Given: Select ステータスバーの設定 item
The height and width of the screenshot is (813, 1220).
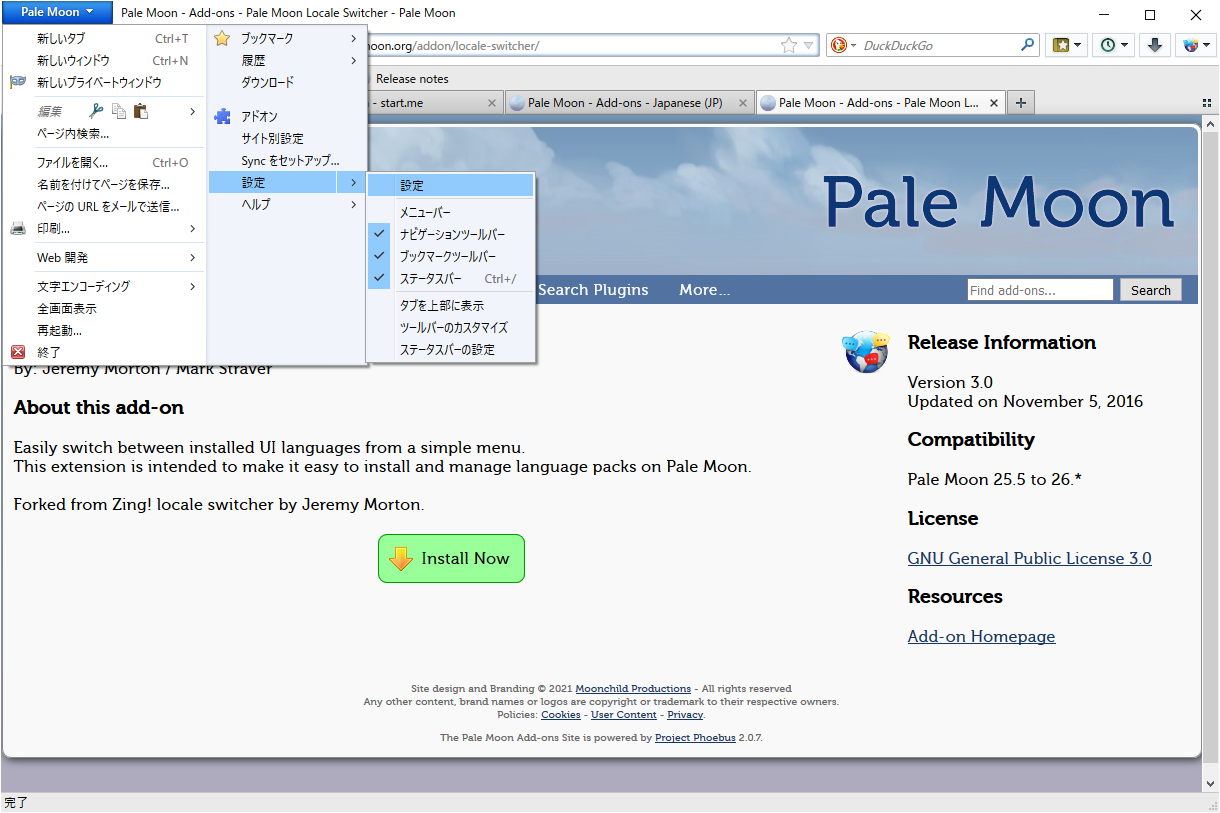Looking at the screenshot, I should click(451, 350).
